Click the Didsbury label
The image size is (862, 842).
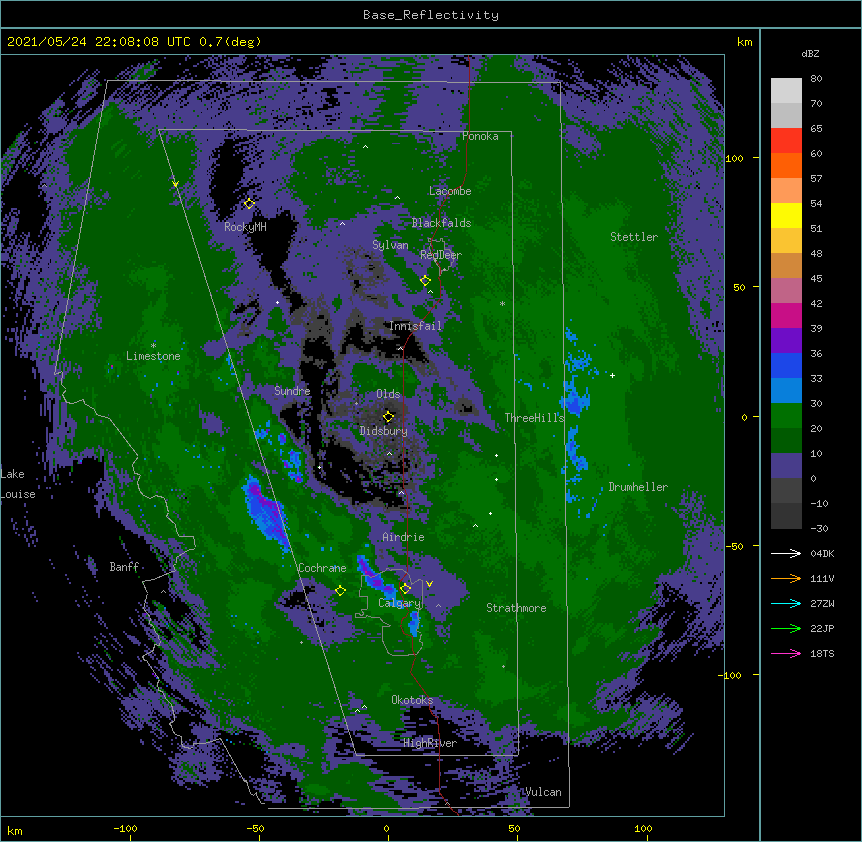pyautogui.click(x=383, y=431)
